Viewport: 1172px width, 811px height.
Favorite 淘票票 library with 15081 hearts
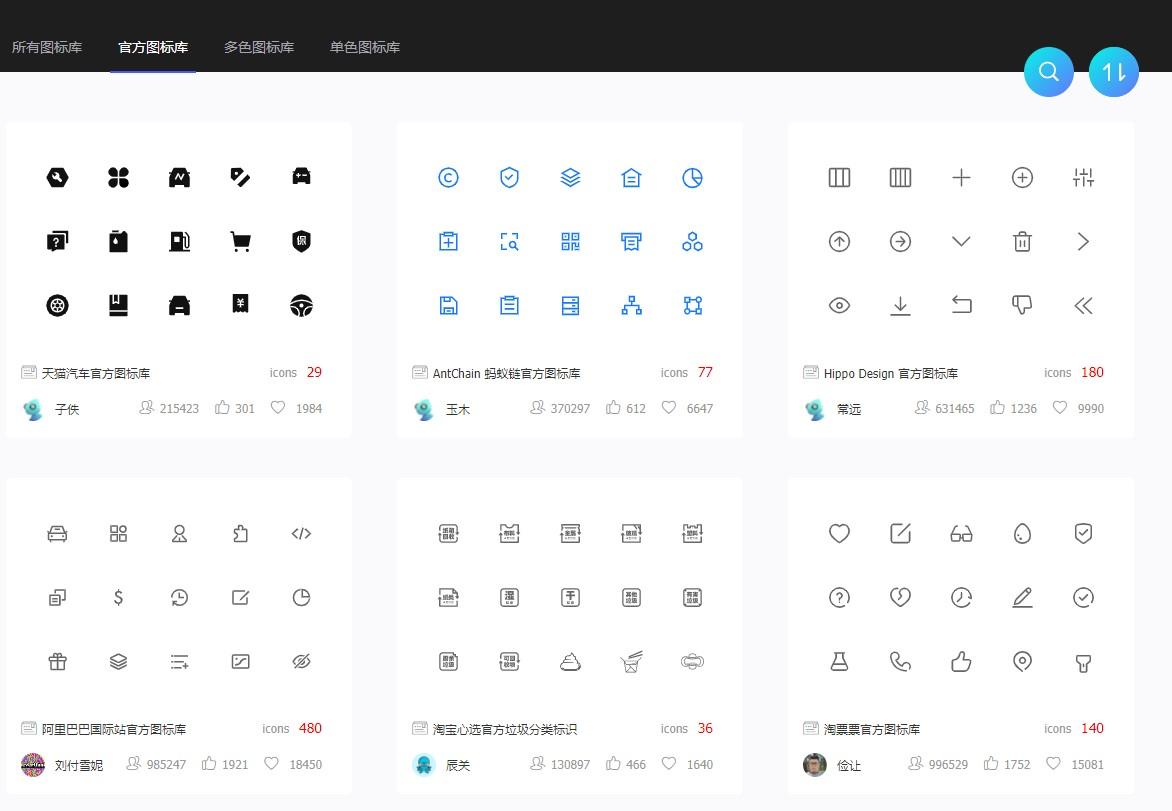pyautogui.click(x=1053, y=763)
